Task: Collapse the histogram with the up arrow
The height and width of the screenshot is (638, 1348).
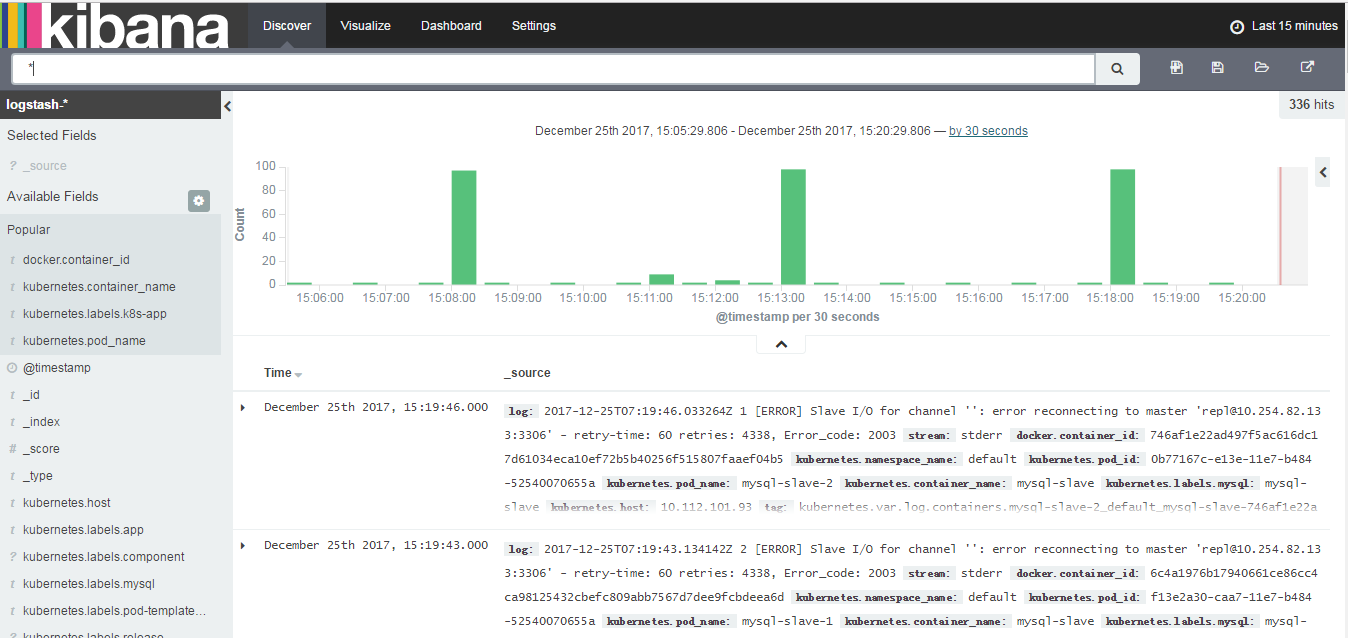Action: (x=780, y=343)
